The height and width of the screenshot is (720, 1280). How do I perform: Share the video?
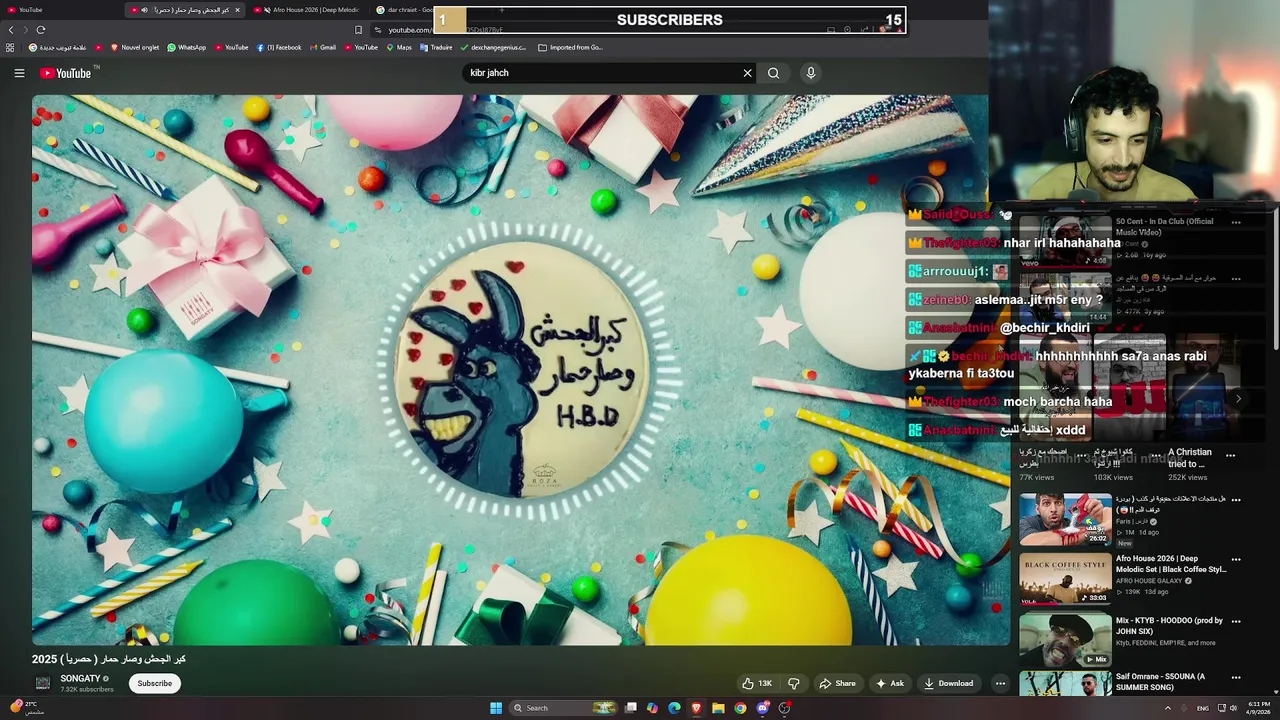point(837,683)
